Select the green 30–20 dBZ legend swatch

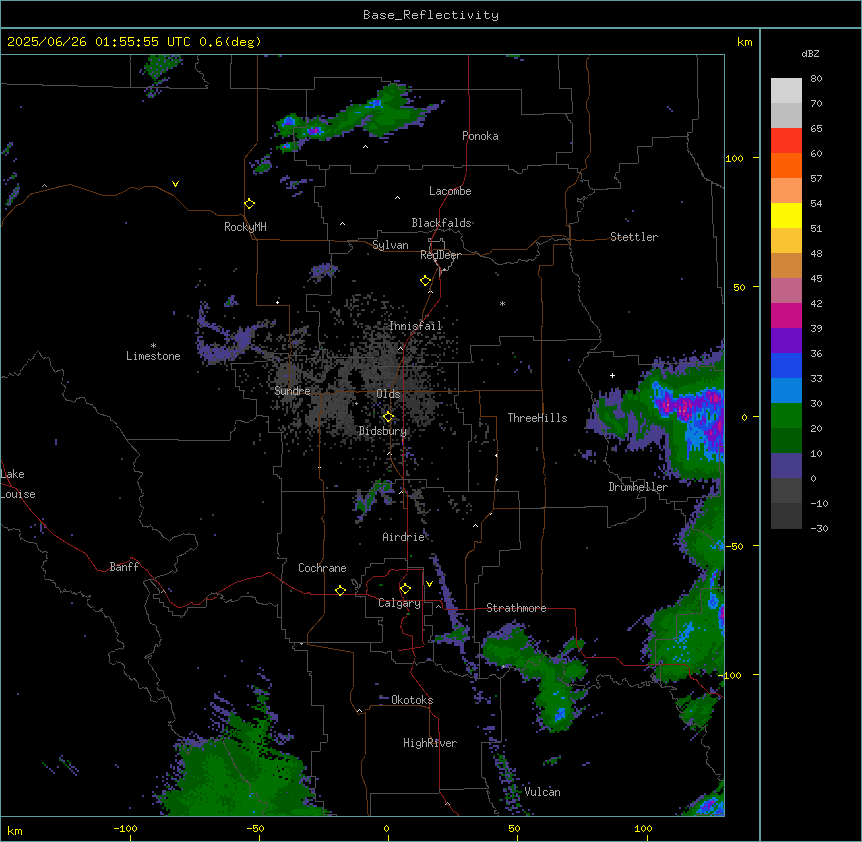[x=786, y=416]
